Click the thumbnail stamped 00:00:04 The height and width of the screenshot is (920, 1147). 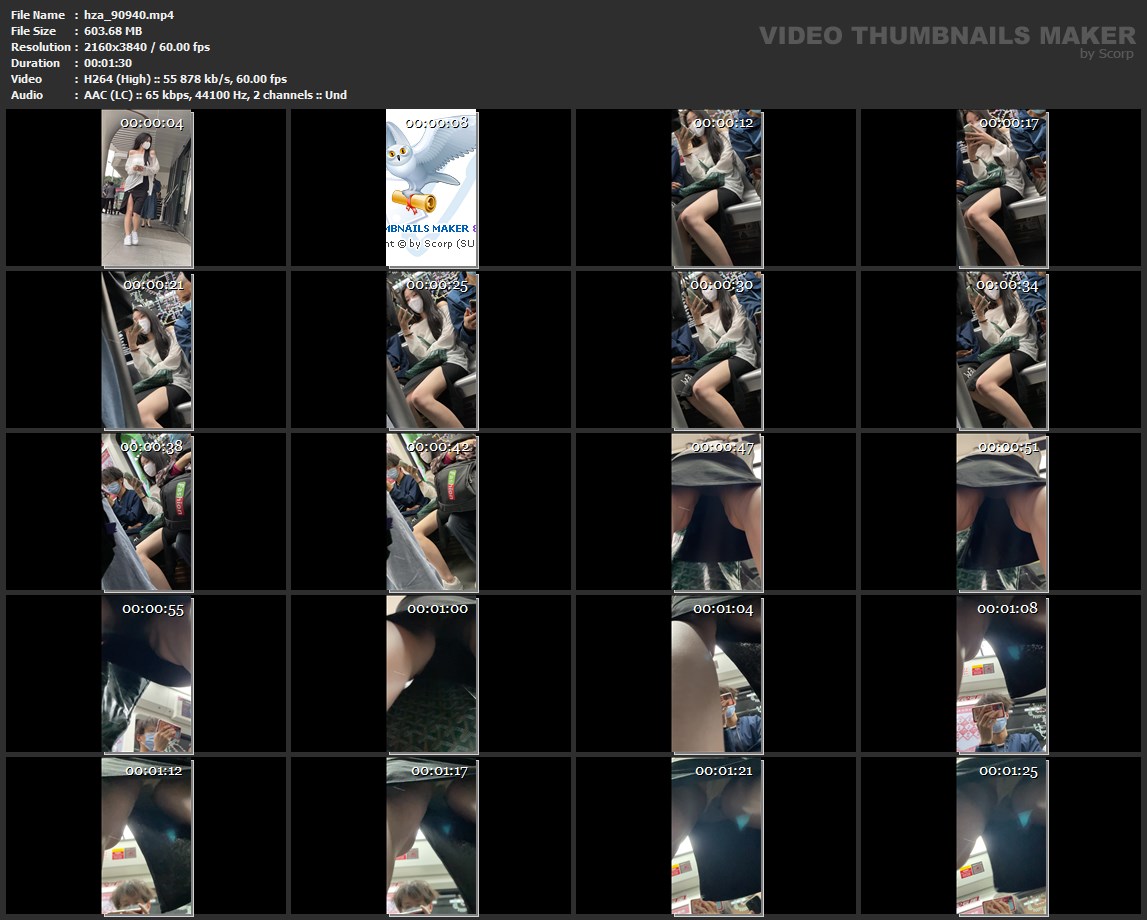pyautogui.click(x=147, y=188)
